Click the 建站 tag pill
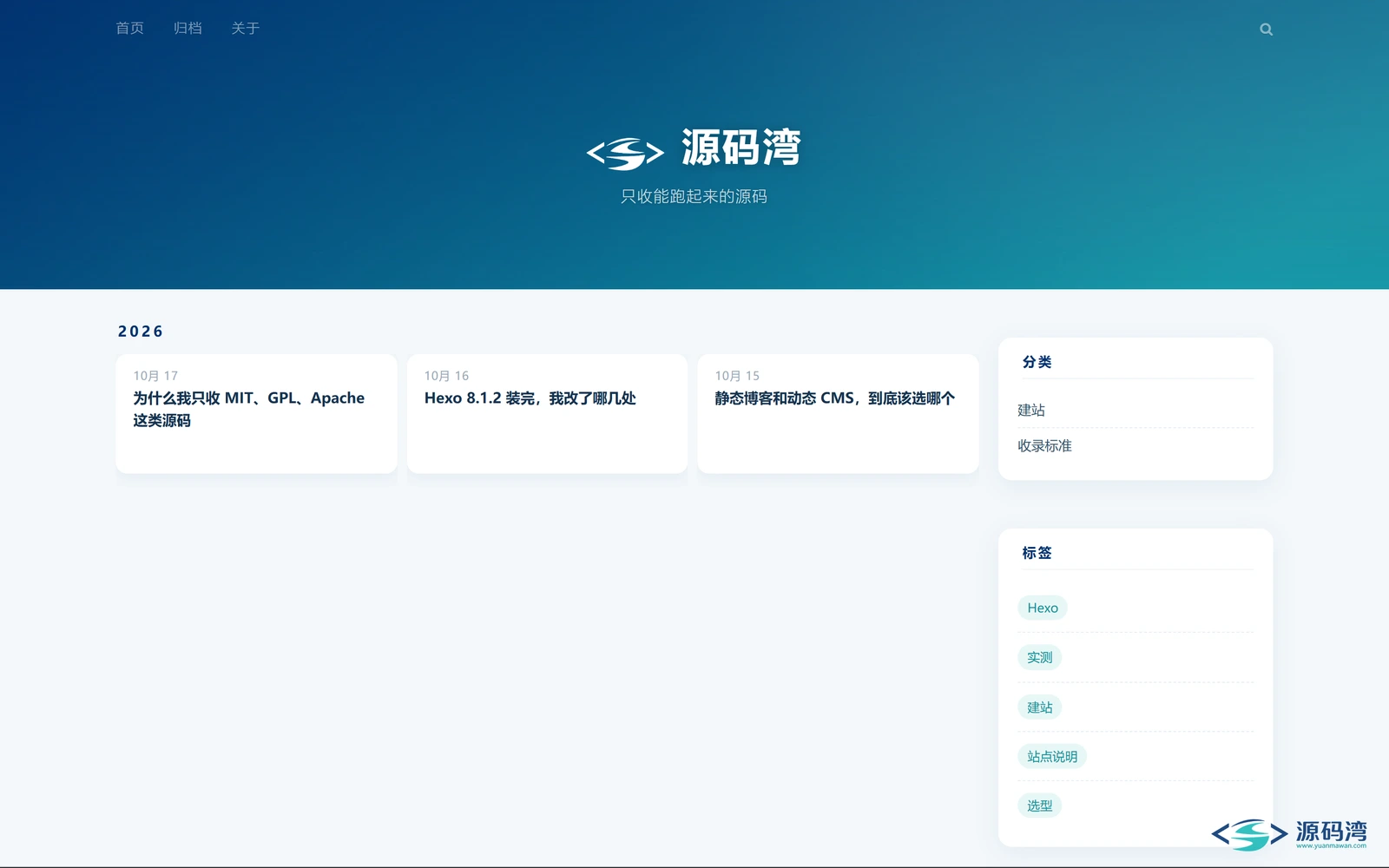Screen dimensions: 1389x868 pyautogui.click(x=1039, y=707)
